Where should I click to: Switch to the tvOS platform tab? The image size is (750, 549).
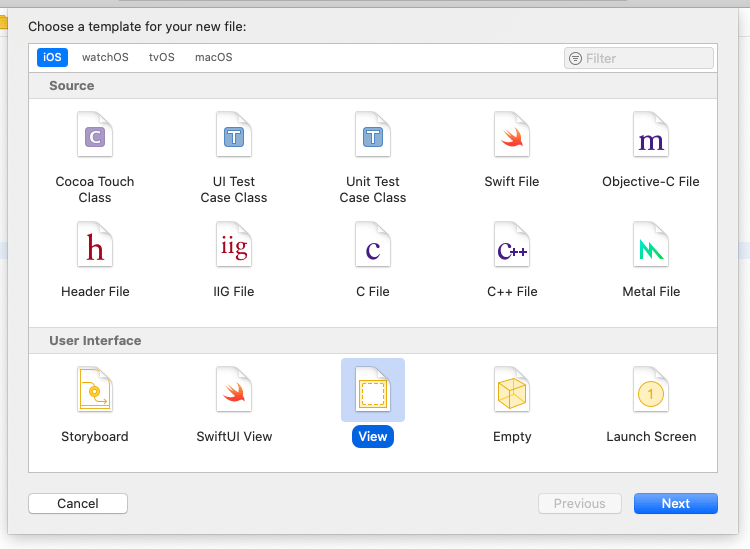click(x=162, y=58)
